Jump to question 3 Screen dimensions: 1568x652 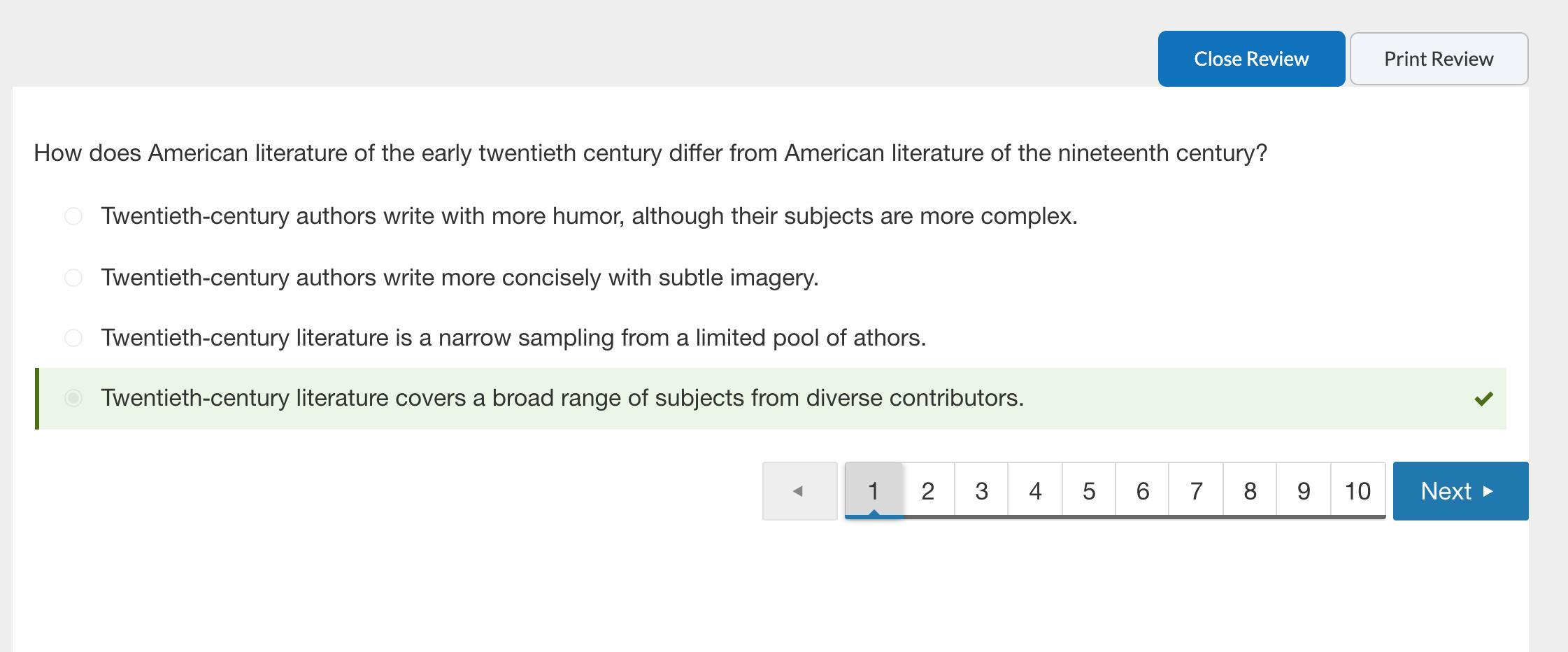point(981,491)
